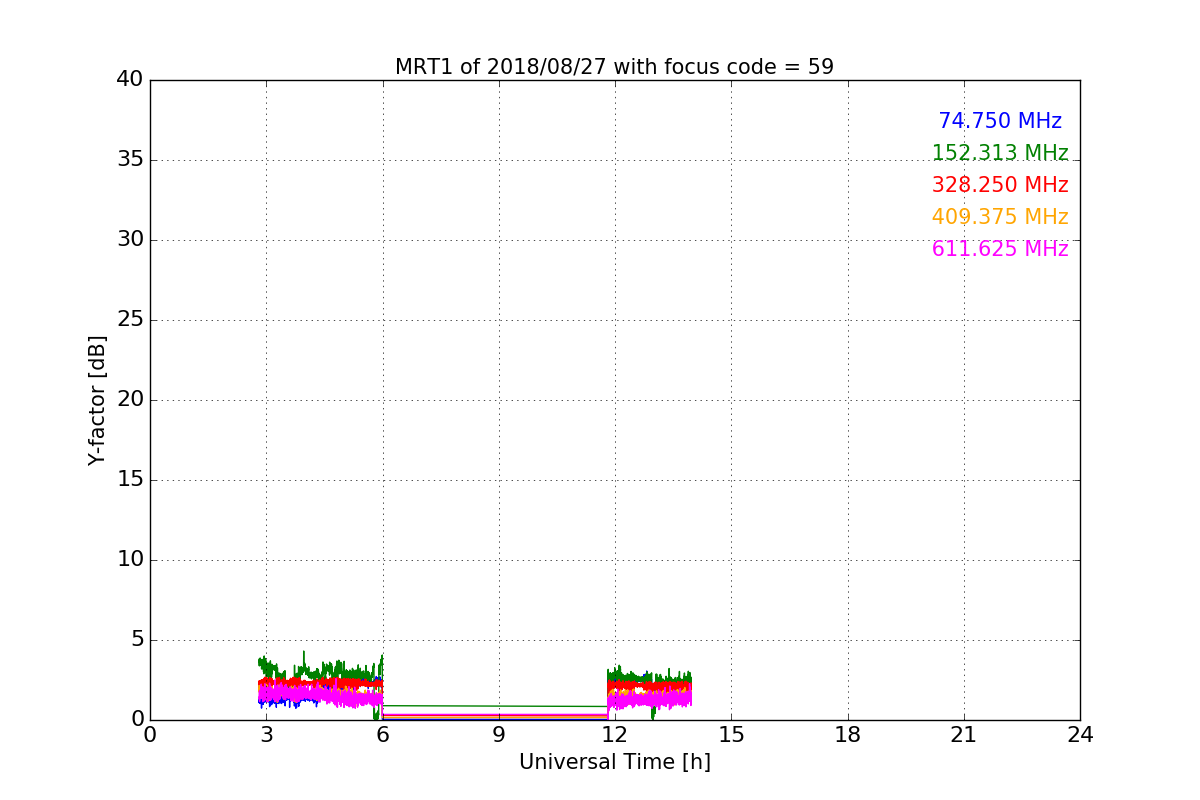This screenshot has height=800, width=1200.
Task: Click x-axis tick label 9
Action: 499,735
